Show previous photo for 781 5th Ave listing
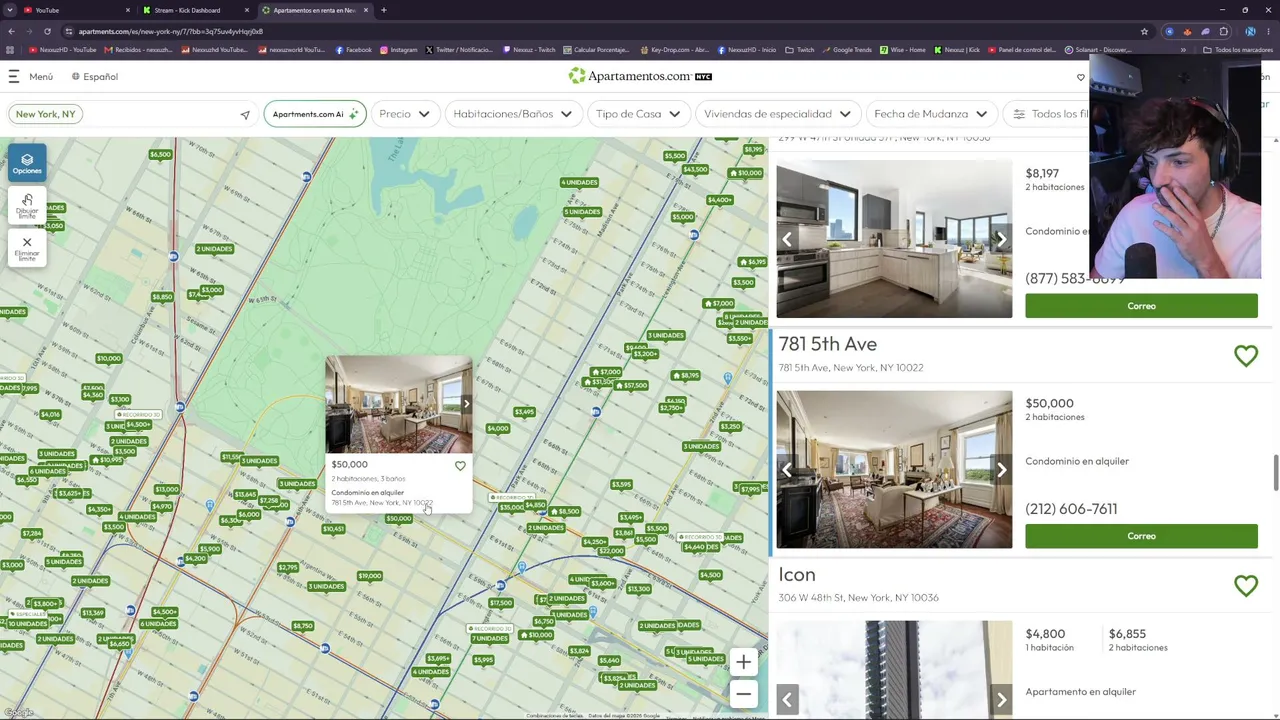The height and width of the screenshot is (720, 1280). tap(787, 470)
